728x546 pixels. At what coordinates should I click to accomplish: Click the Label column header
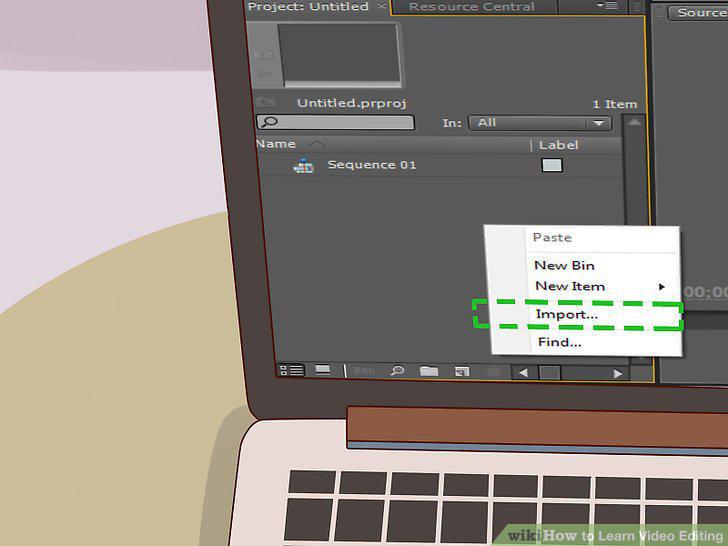point(559,145)
